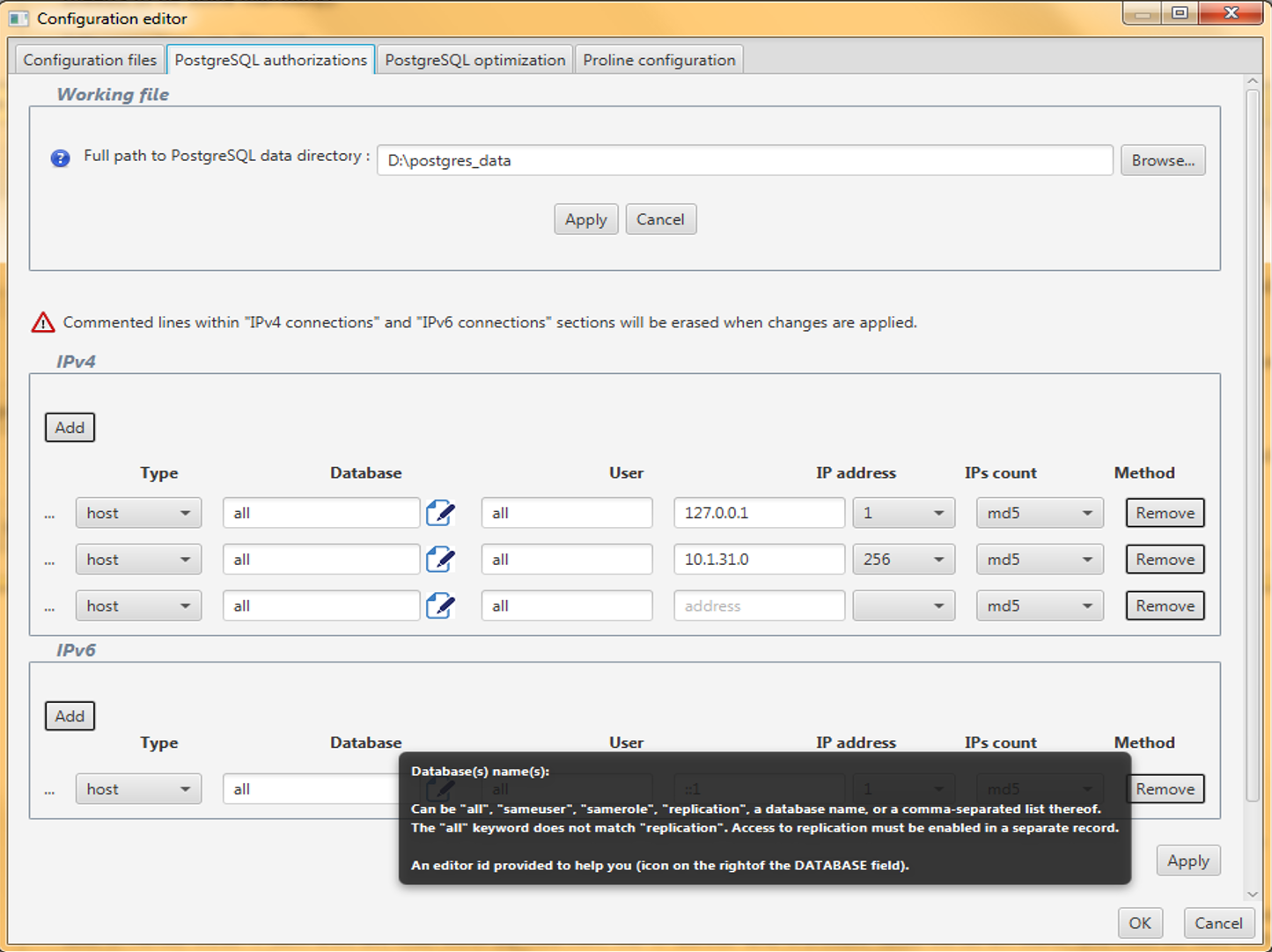1272x952 pixels.
Task: Click ellipsis handle of IPv6 row
Action: (50, 792)
